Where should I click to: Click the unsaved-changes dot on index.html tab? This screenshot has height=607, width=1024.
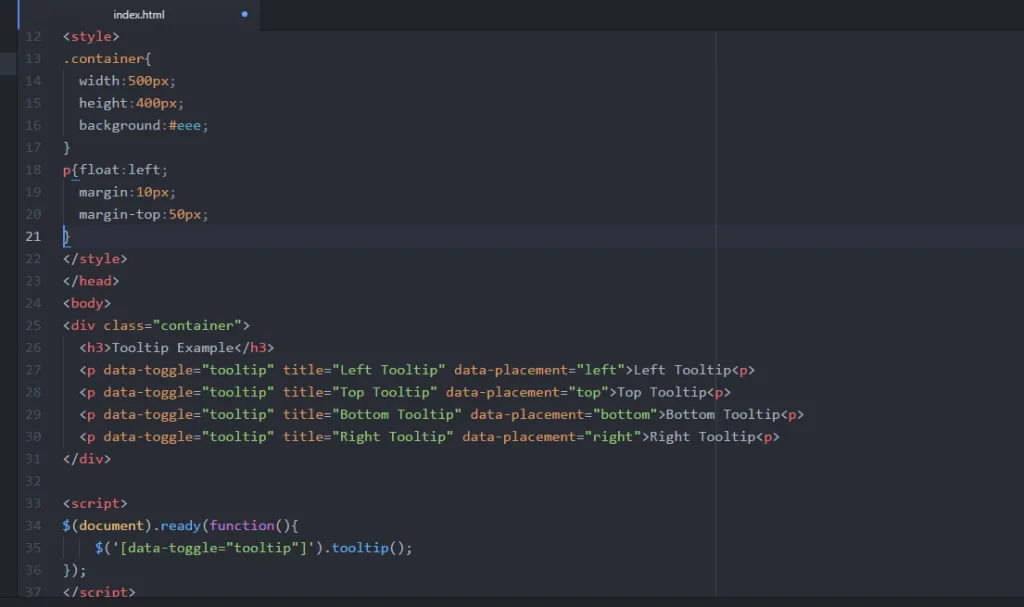tap(244, 14)
